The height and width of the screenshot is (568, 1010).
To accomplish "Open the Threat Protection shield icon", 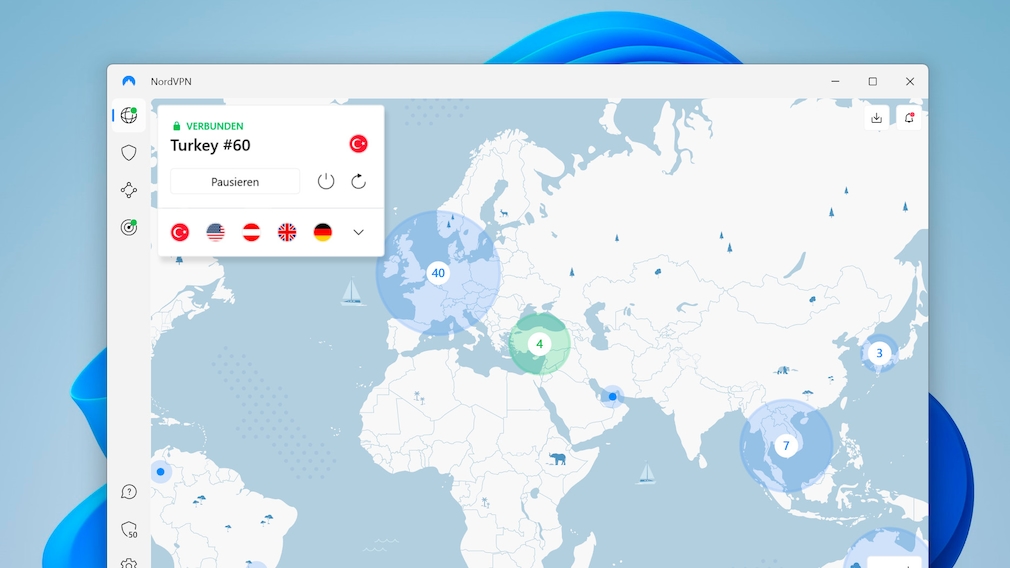I will [x=128, y=153].
